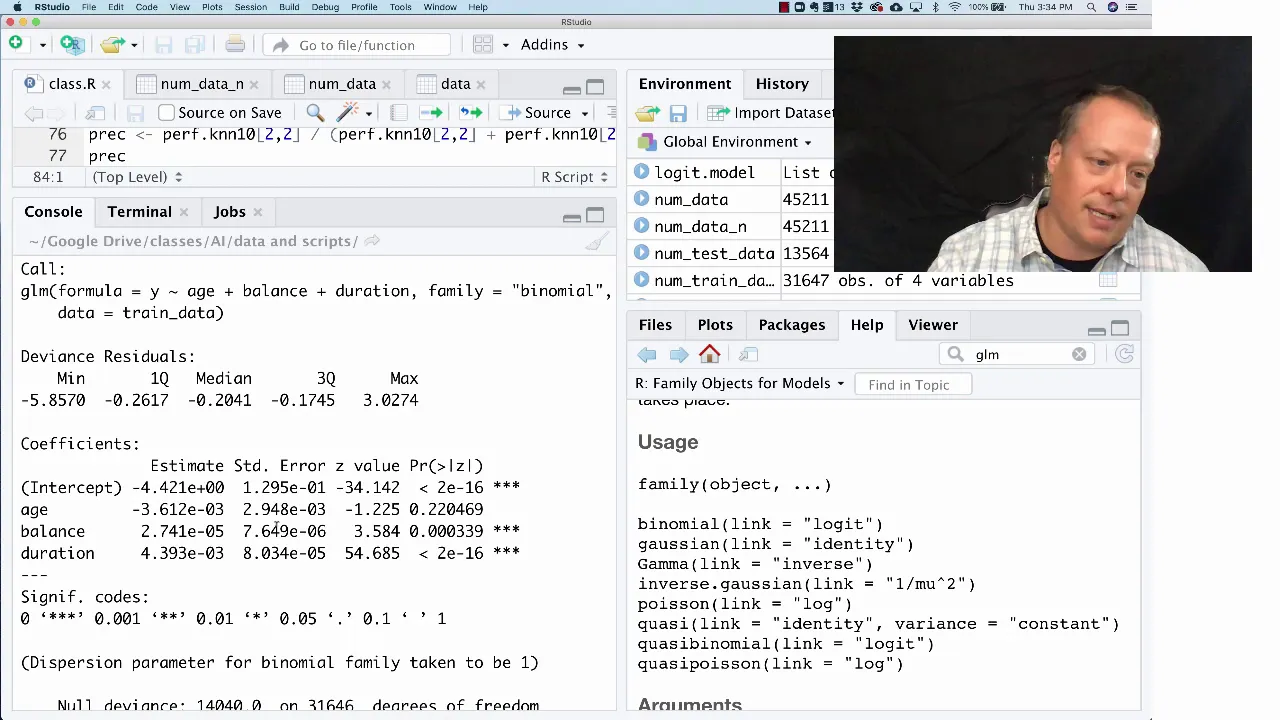Close the class.R tab
The height and width of the screenshot is (720, 1280).
(x=105, y=85)
